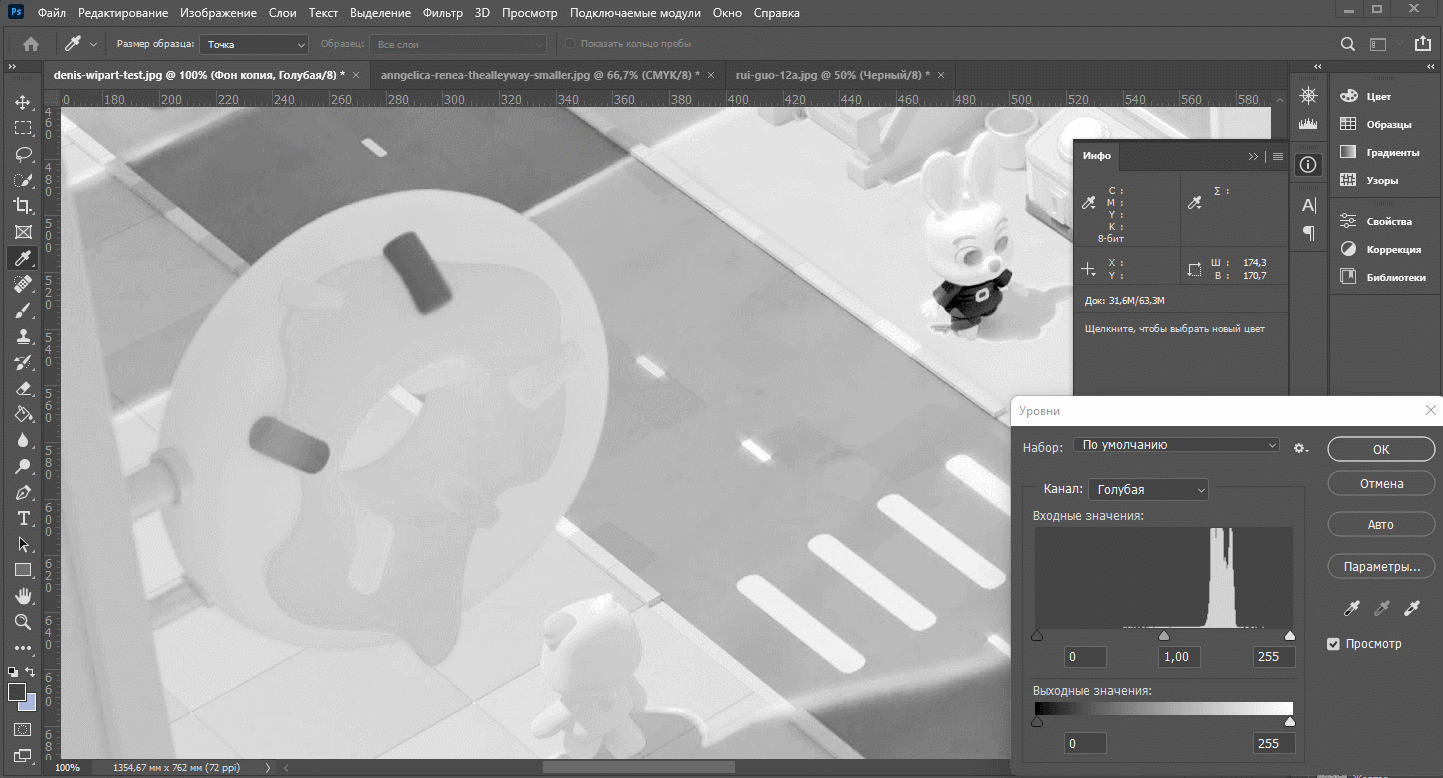
Task: Select the Zoom tool
Action: point(22,622)
